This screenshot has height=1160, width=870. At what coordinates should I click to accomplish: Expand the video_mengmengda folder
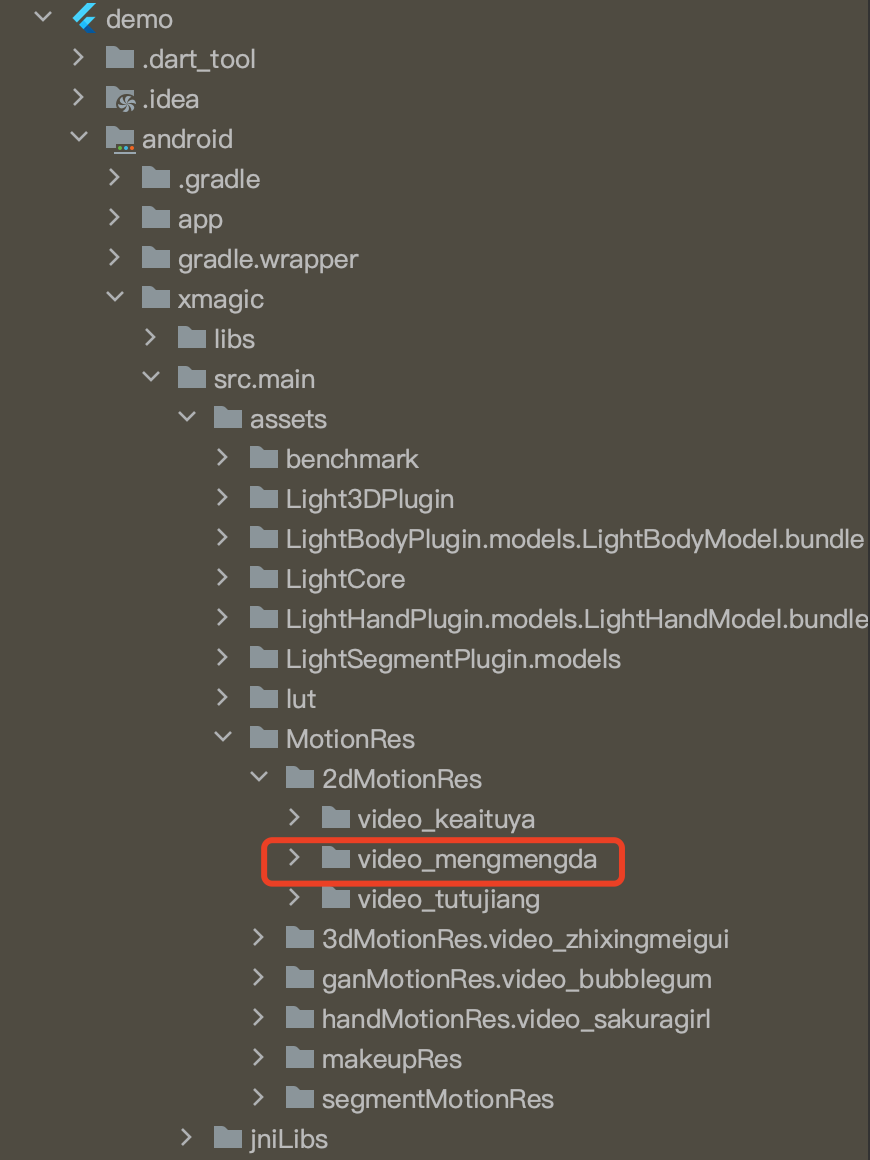tap(294, 857)
